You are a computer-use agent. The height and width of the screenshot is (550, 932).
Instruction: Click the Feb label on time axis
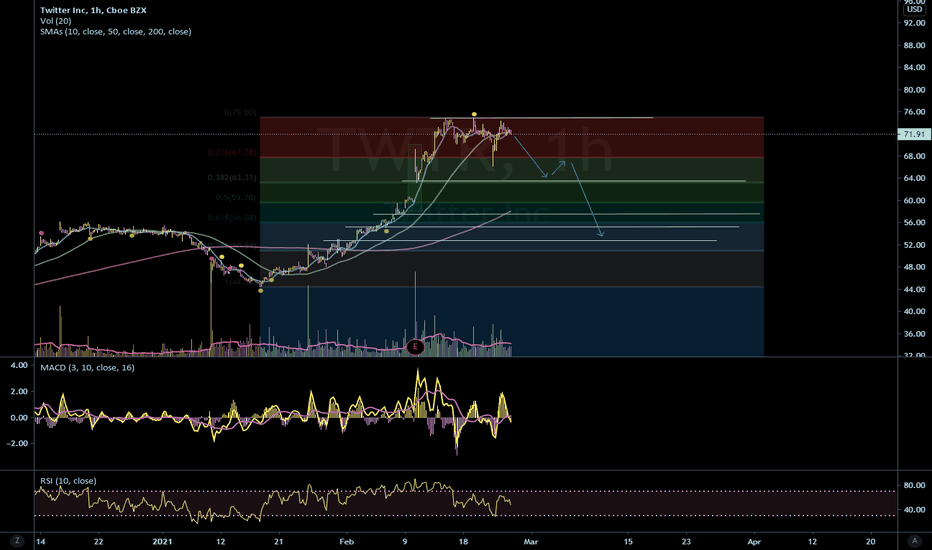tap(347, 541)
